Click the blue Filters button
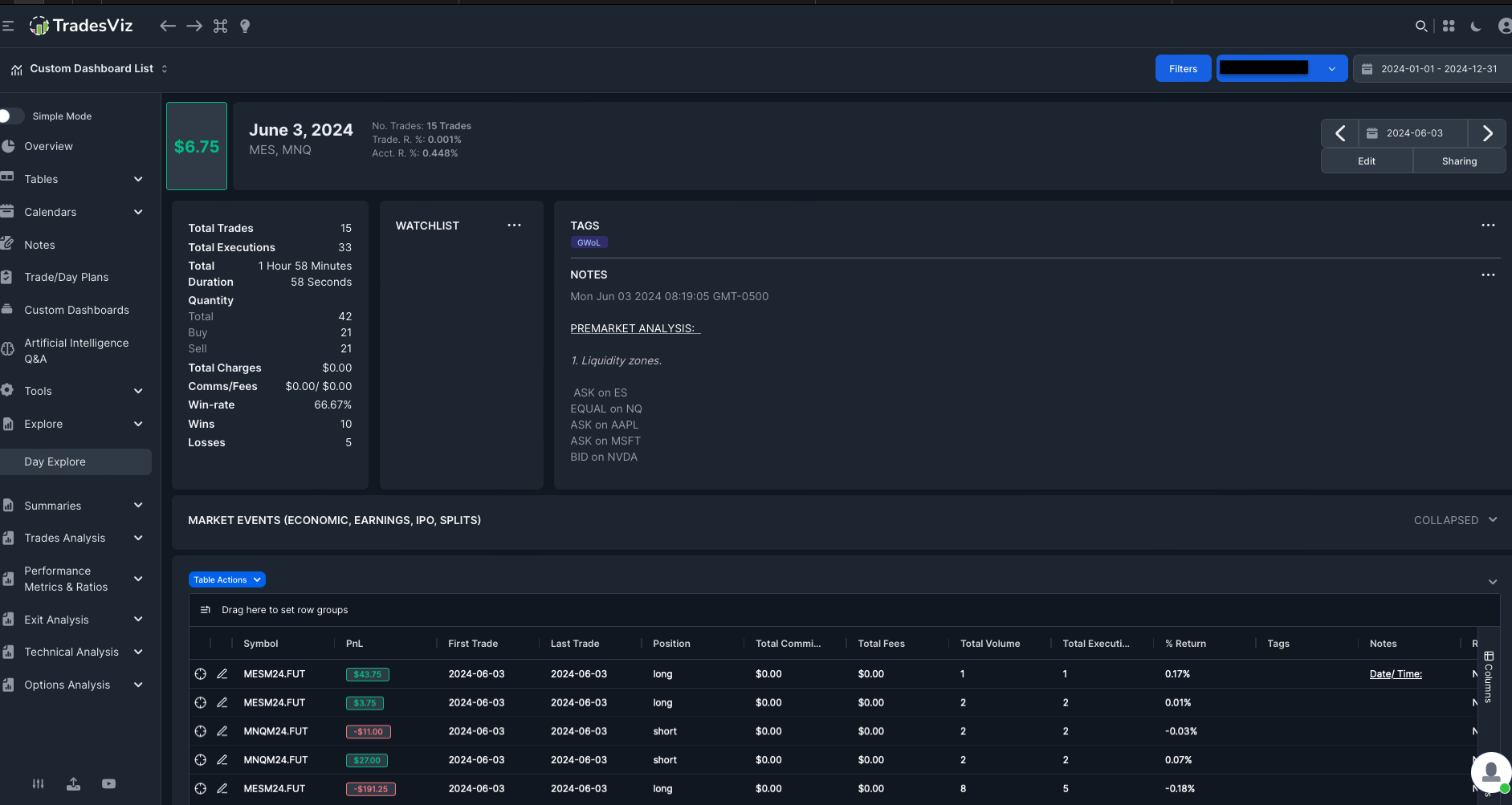Viewport: 1512px width, 805px height. [1183, 68]
